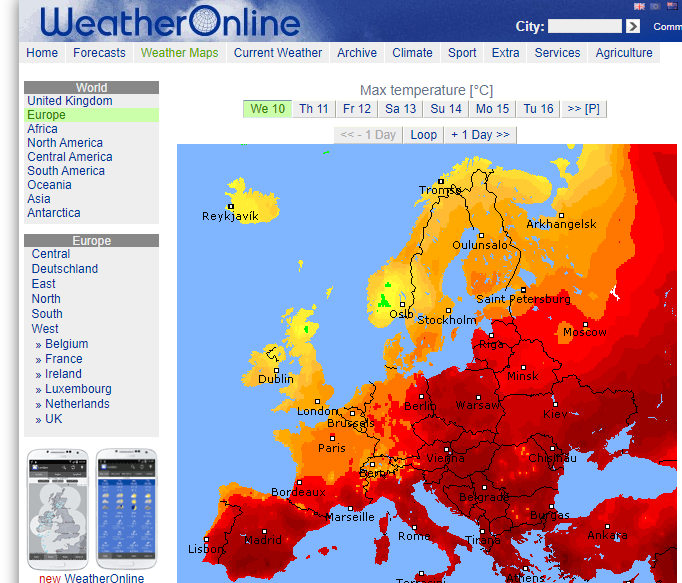This screenshot has height=583, width=682.
Task: Click the + 1 Day >> button
Action: [x=480, y=135]
